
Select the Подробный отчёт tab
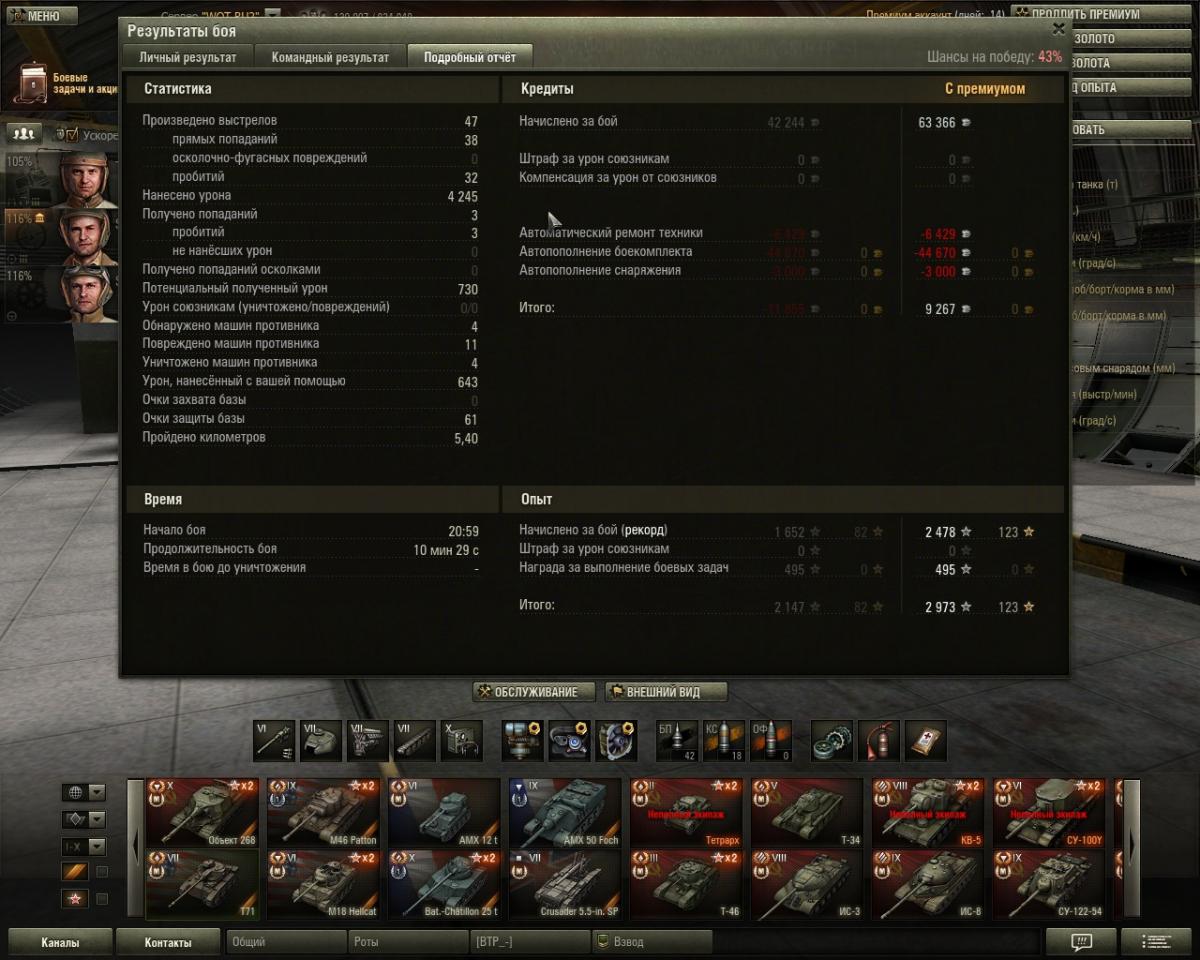coord(470,57)
